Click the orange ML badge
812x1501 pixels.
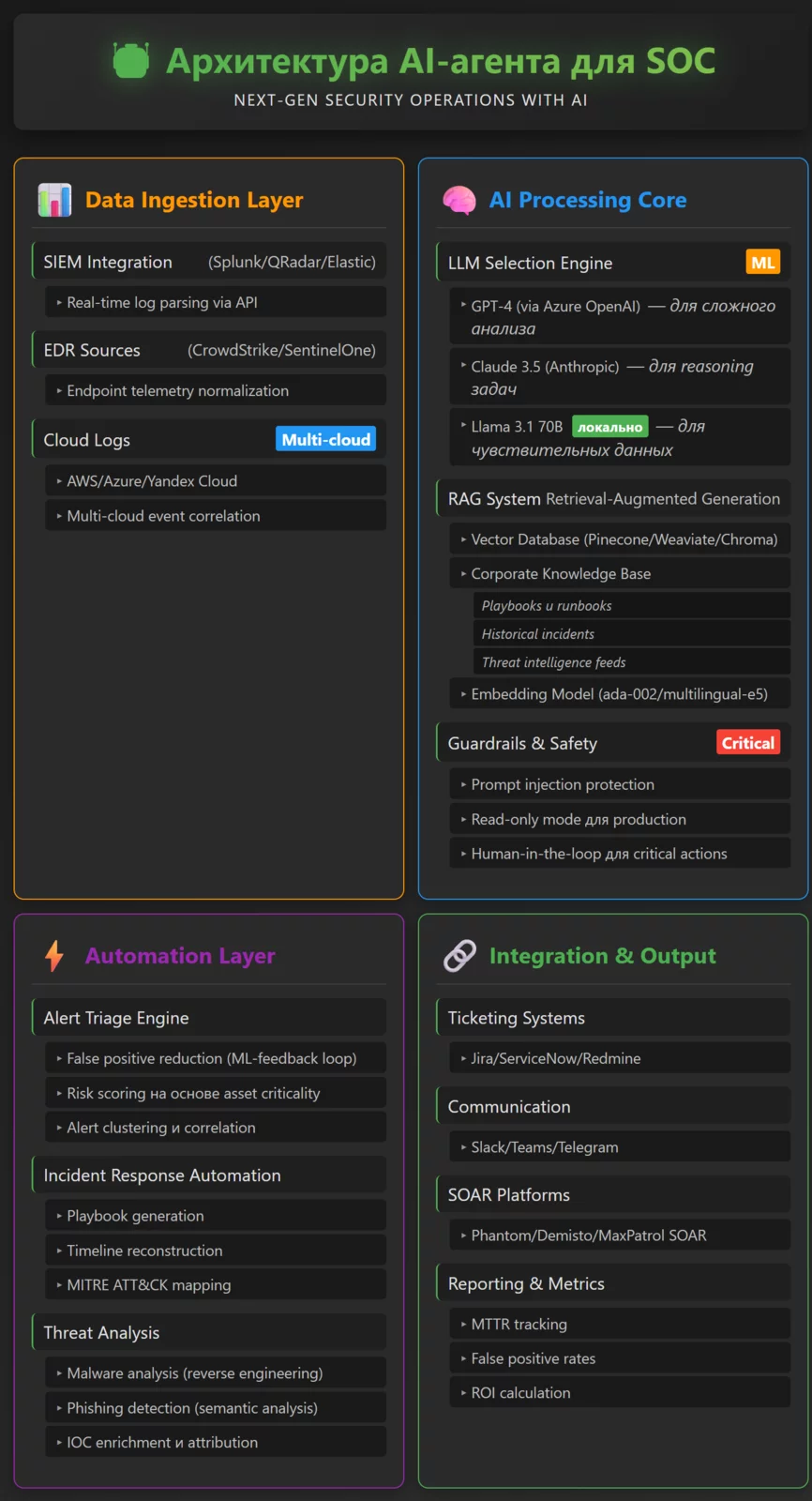click(x=763, y=263)
